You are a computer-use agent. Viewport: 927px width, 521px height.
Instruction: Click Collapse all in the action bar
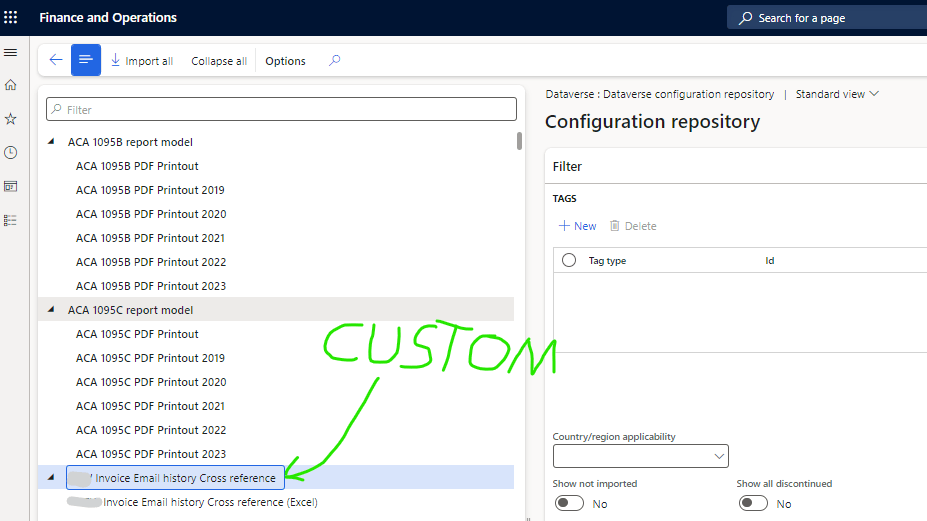(x=219, y=61)
